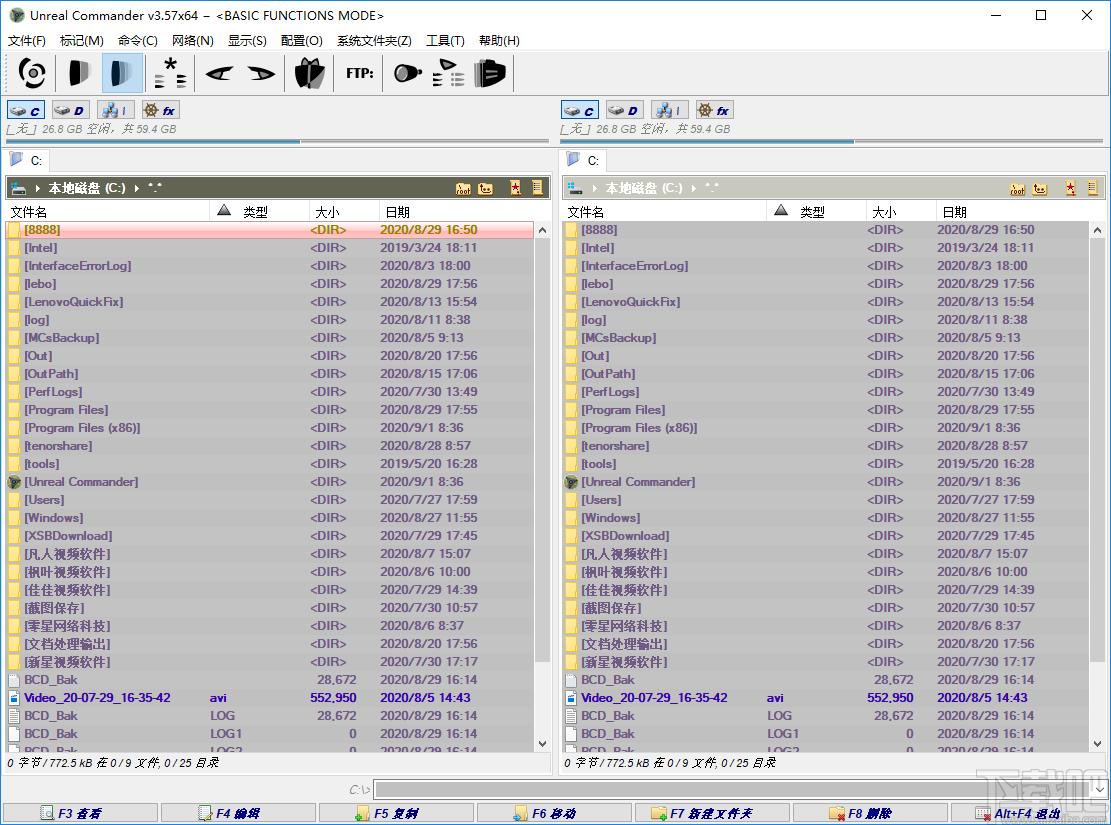Image resolution: width=1111 pixels, height=825 pixels.
Task: Select [Windows] folder in right panel
Action: pyautogui.click(x=826, y=518)
